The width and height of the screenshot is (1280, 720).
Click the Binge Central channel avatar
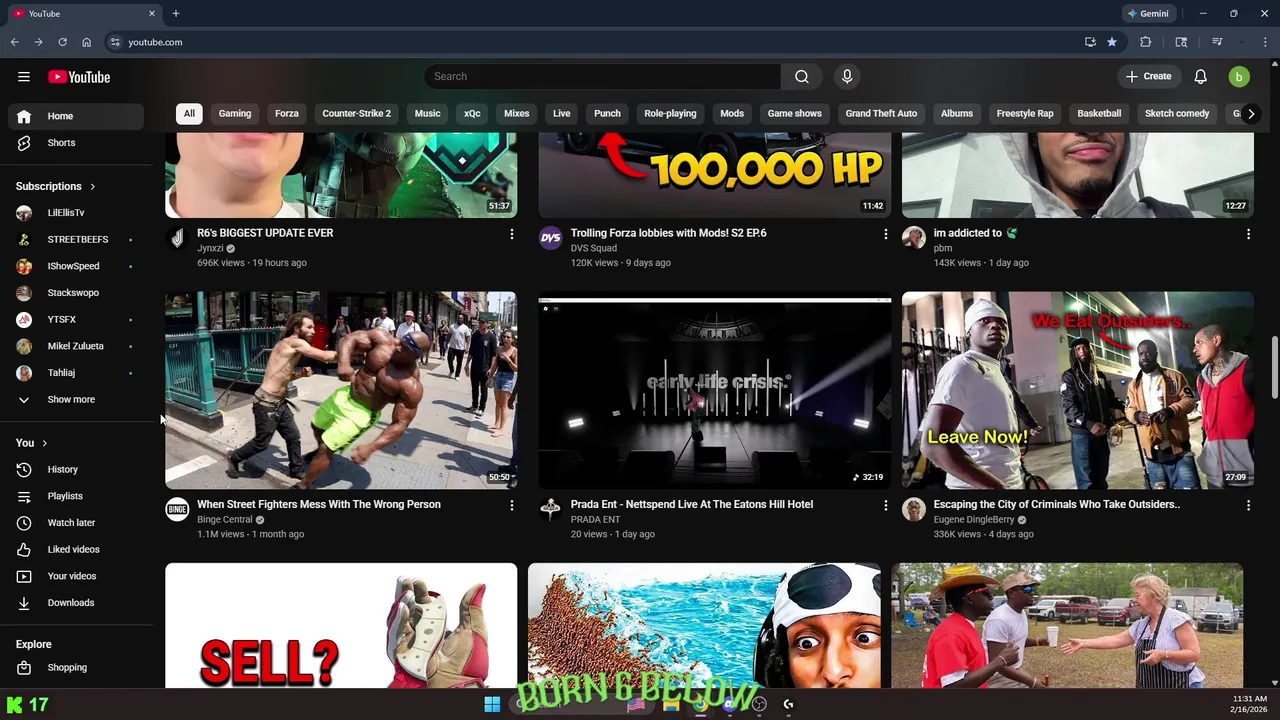coord(177,510)
